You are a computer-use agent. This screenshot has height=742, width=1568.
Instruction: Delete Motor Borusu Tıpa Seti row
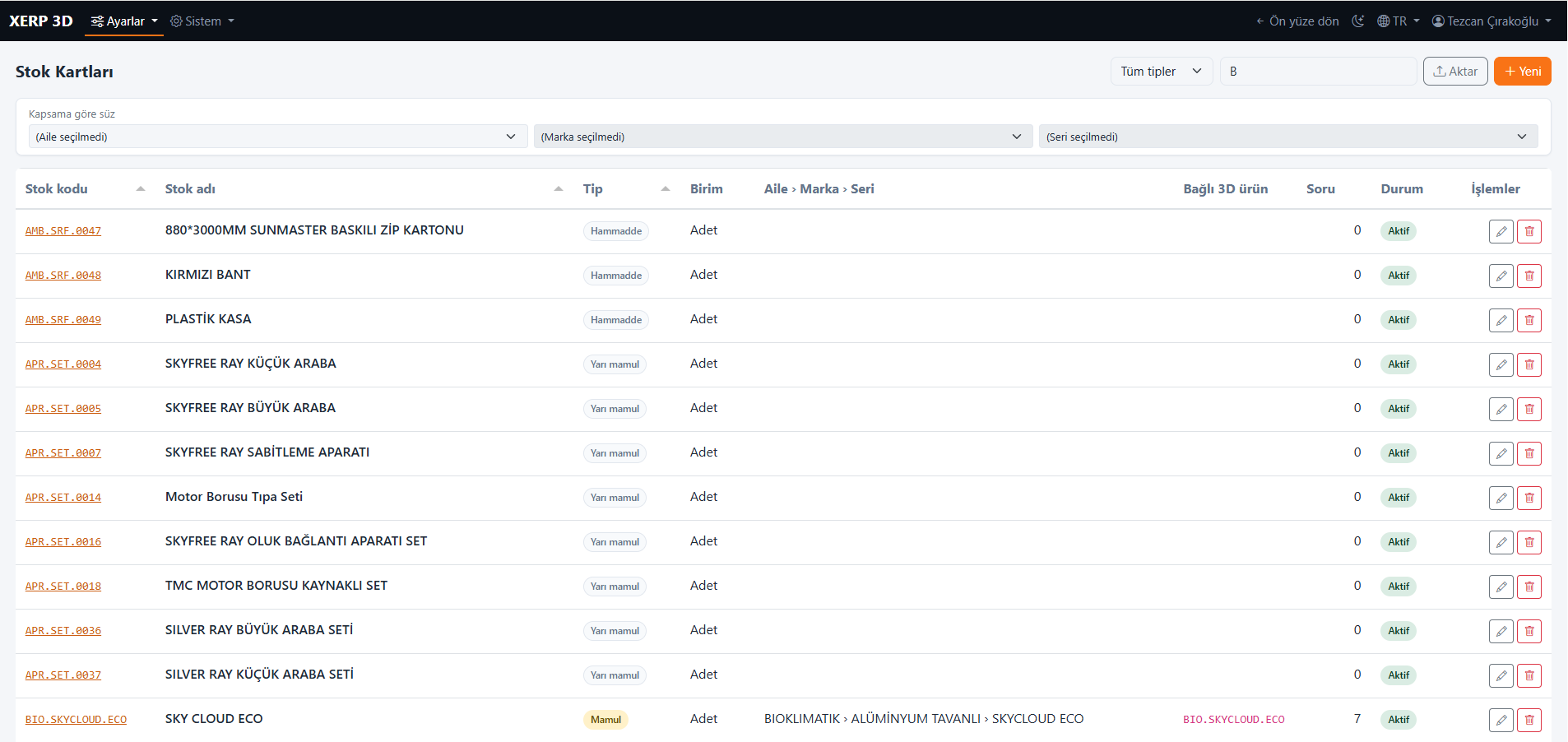(x=1529, y=498)
